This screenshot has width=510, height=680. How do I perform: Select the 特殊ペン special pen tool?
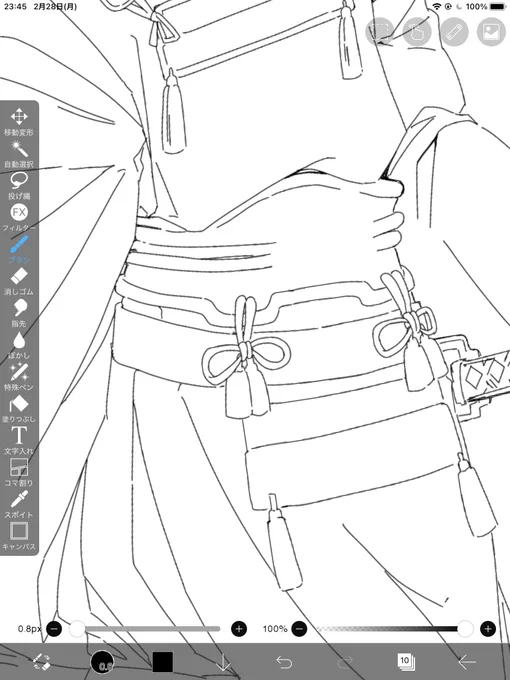tap(19, 376)
